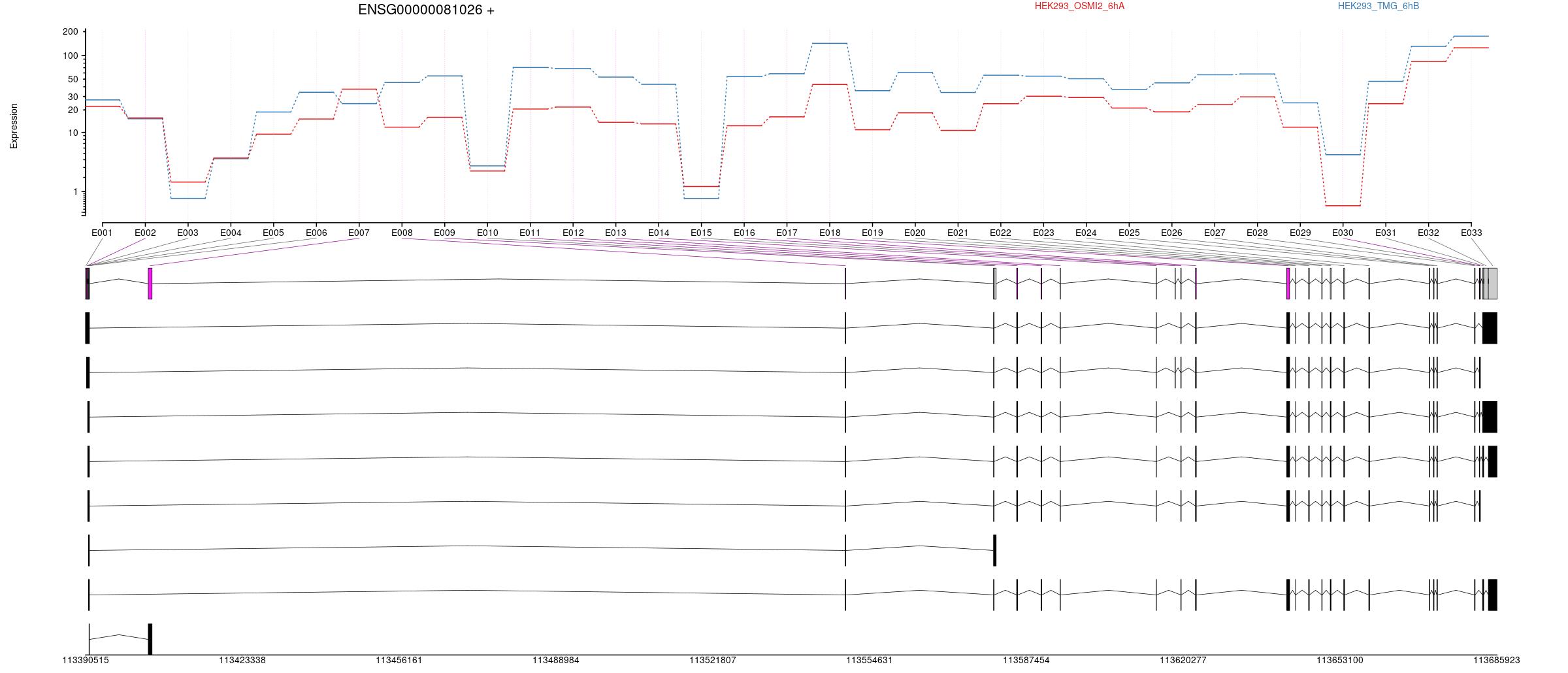Click y-axis tick value 10
Screen dimensions: 1568x673
73,133
